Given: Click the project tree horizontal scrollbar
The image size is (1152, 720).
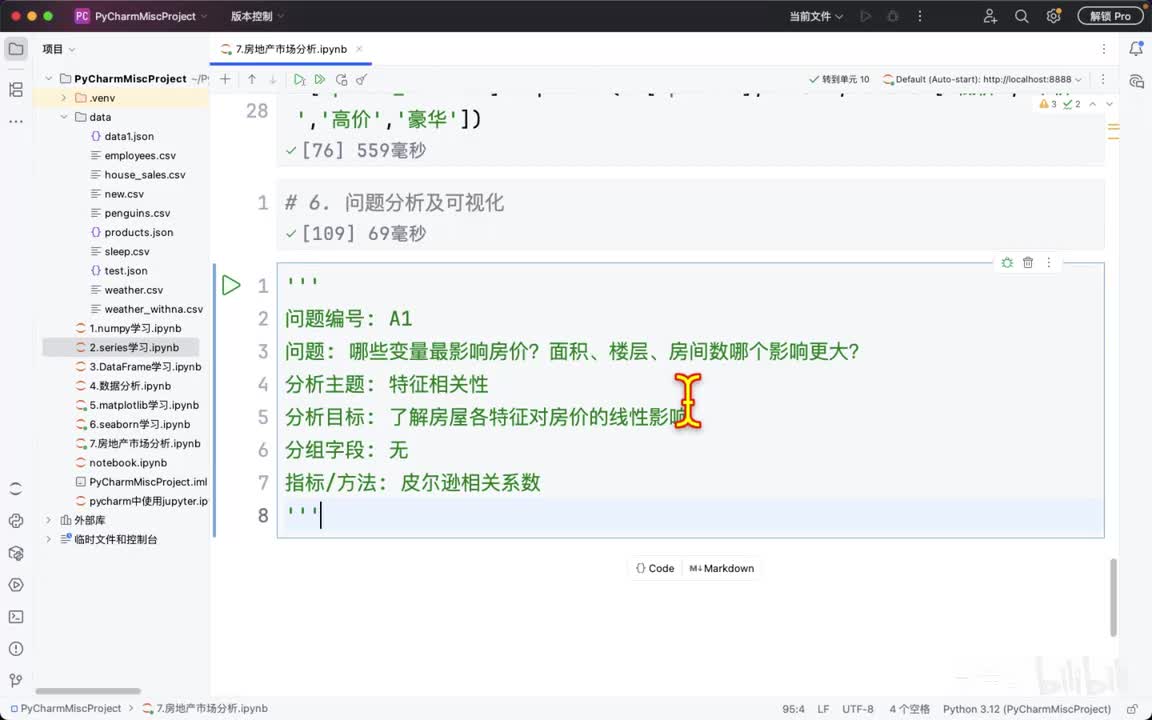Looking at the screenshot, I should (87, 691).
